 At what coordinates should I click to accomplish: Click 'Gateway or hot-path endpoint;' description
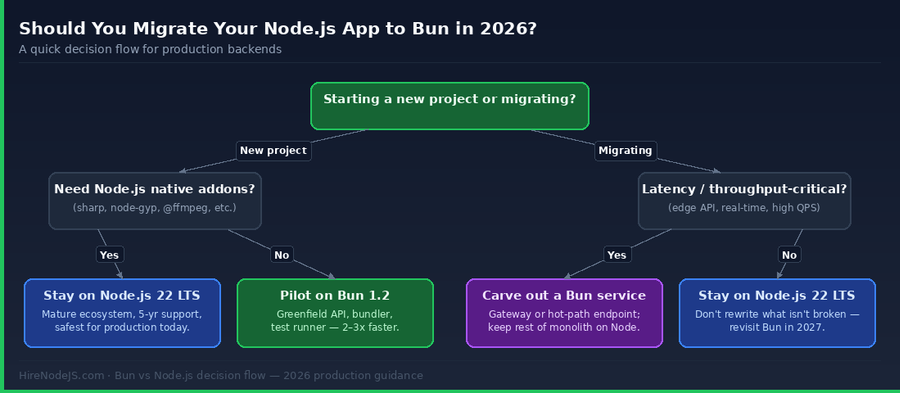coord(564,314)
